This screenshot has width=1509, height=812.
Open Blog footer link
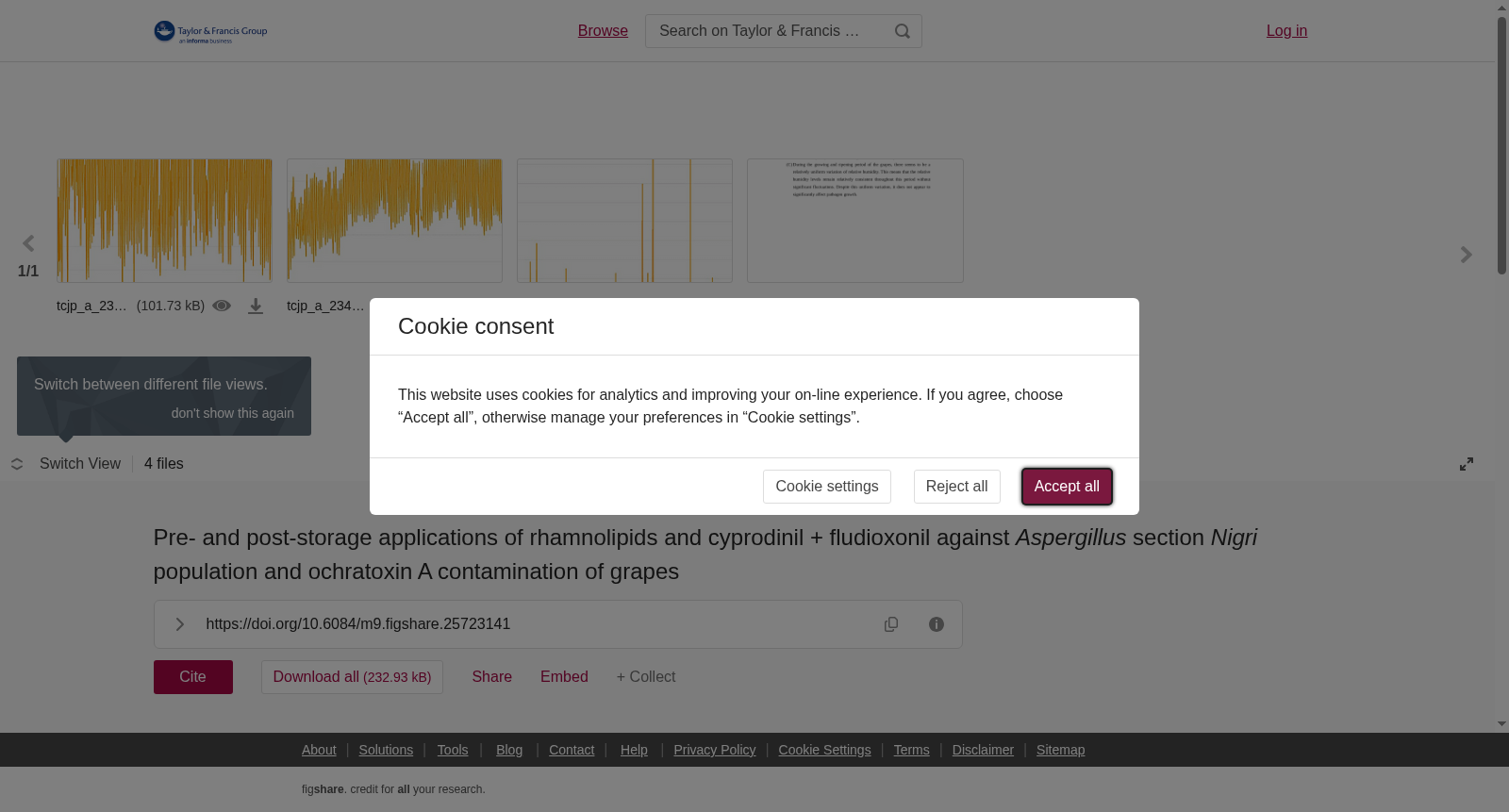509,750
